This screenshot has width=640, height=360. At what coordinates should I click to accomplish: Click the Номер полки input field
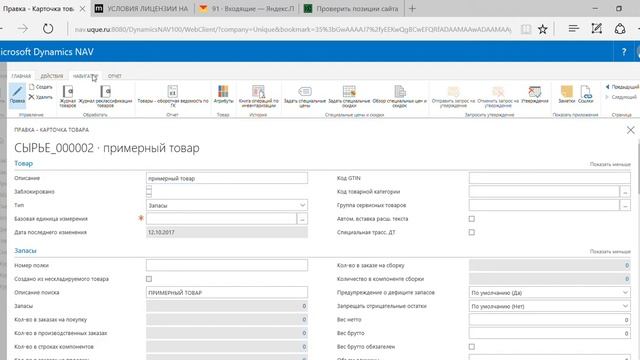227,265
